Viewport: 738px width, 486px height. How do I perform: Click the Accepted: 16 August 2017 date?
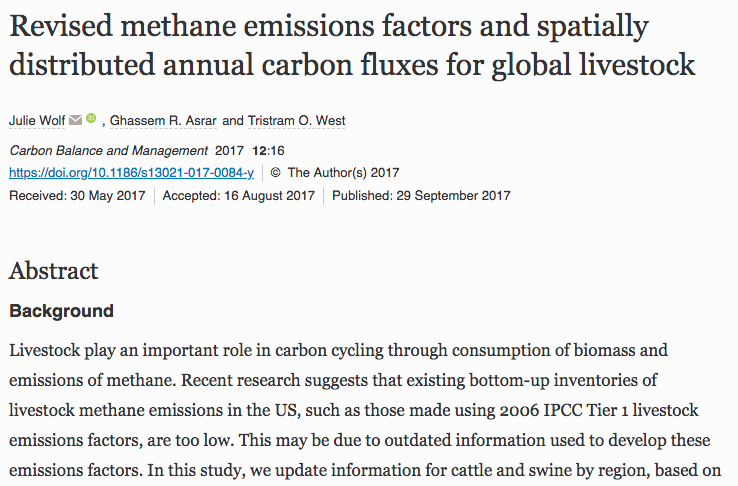coord(239,195)
